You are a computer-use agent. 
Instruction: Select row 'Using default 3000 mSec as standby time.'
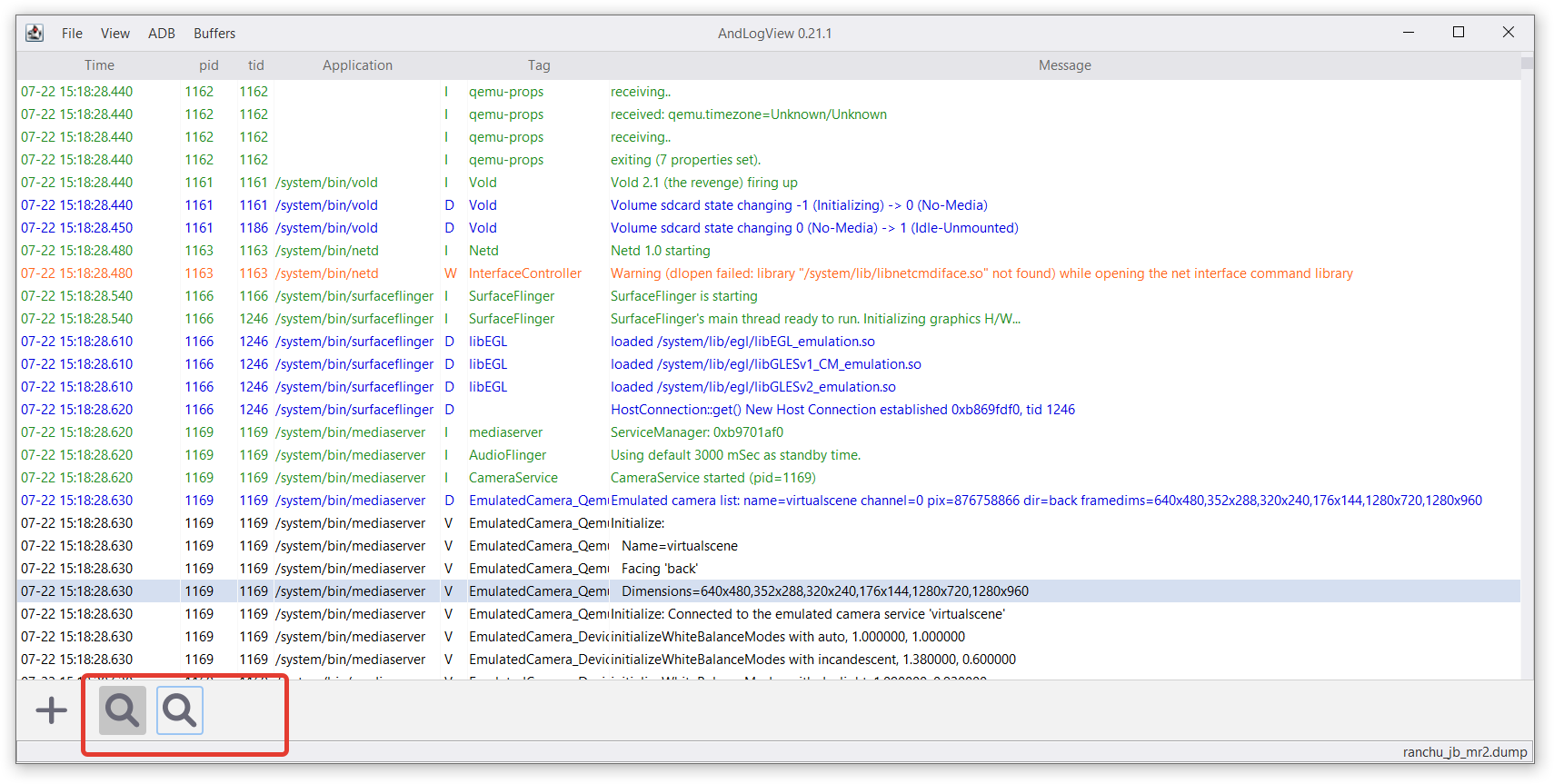pos(768,455)
